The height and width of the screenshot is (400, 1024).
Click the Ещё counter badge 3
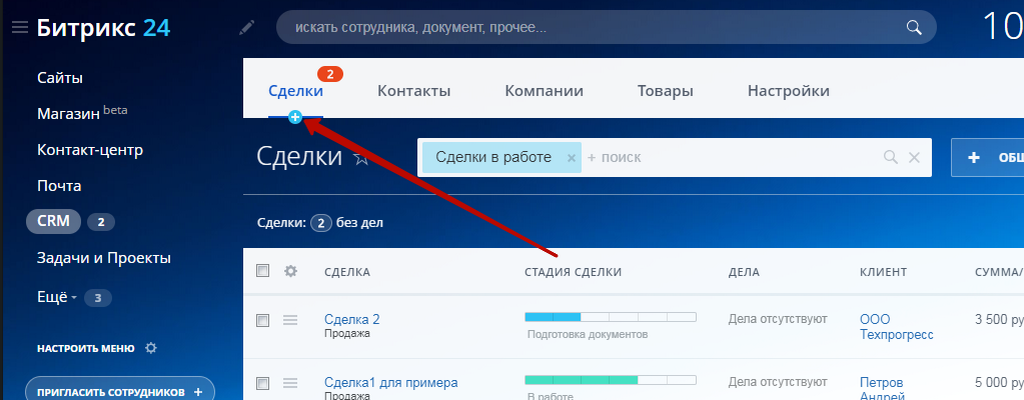pos(98,298)
